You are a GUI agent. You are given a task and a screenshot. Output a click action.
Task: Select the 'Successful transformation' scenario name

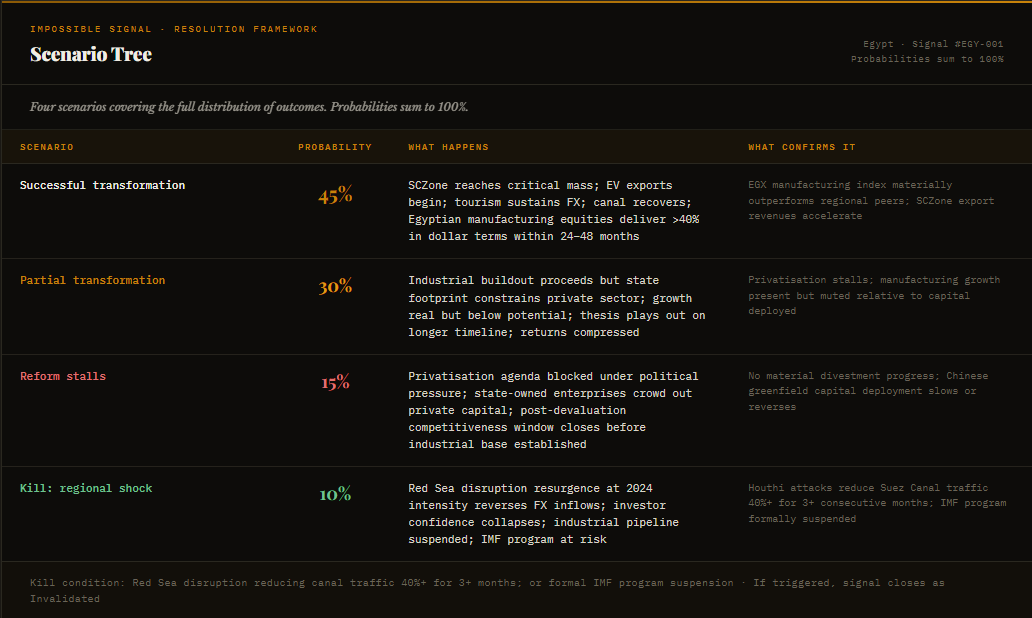click(x=103, y=185)
